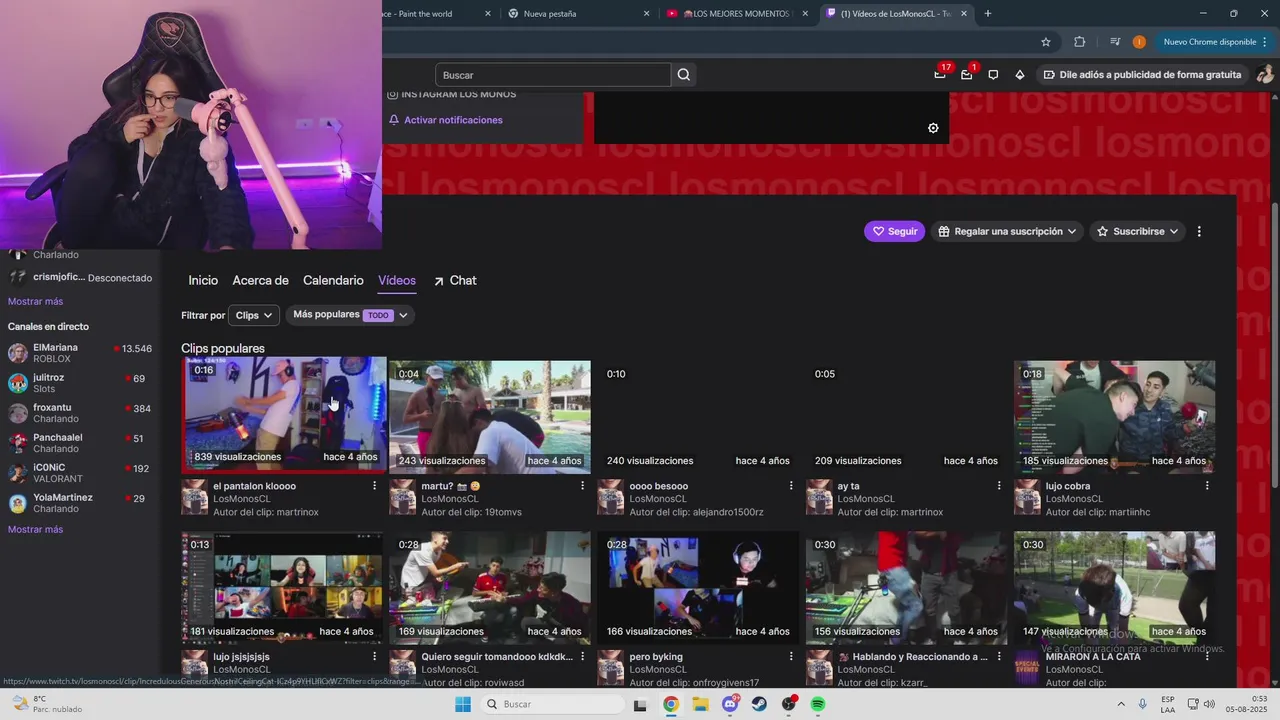Click the Twitch search magnifier icon

pyautogui.click(x=684, y=75)
